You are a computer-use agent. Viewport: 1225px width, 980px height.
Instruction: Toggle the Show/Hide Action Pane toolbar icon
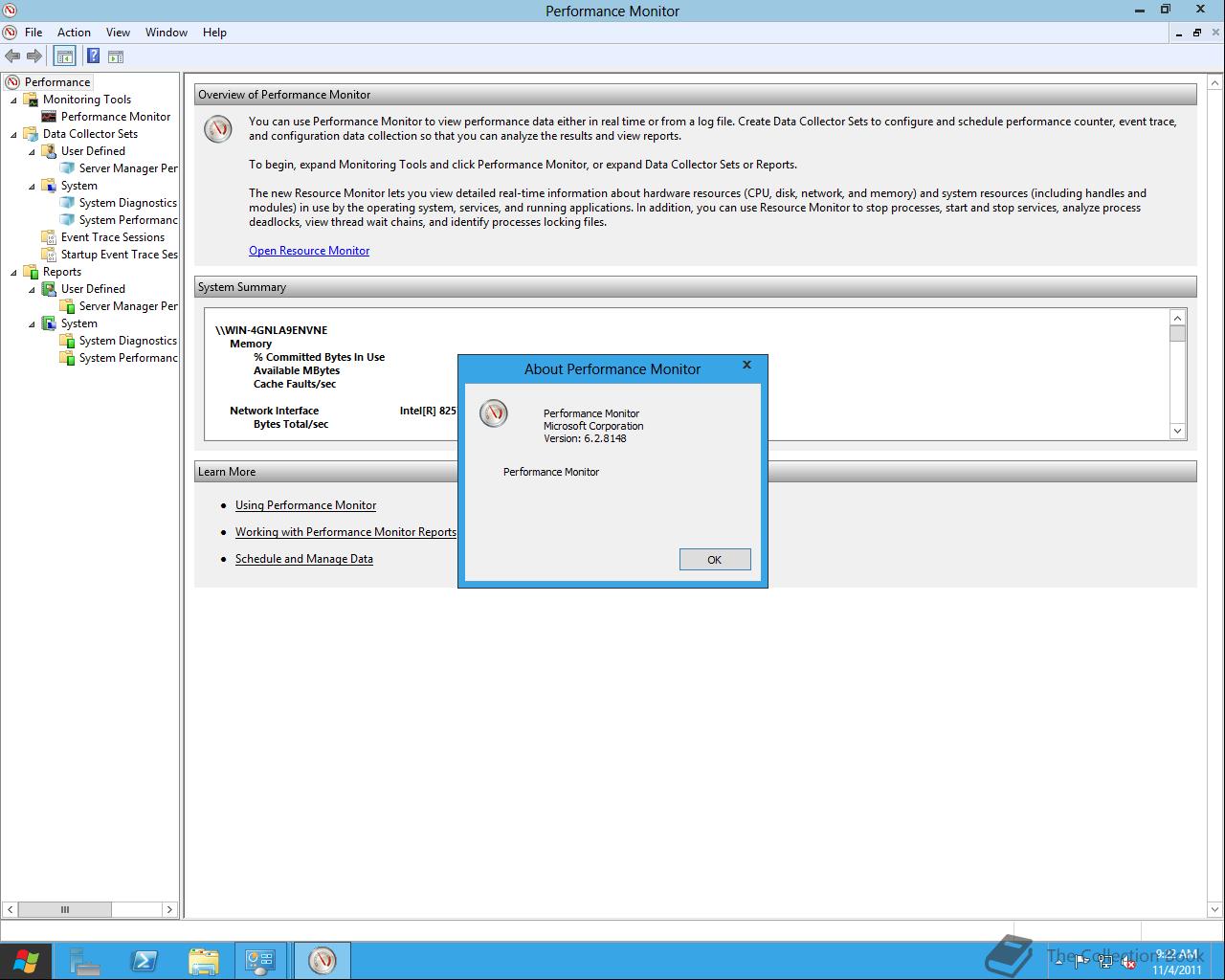pos(116,56)
